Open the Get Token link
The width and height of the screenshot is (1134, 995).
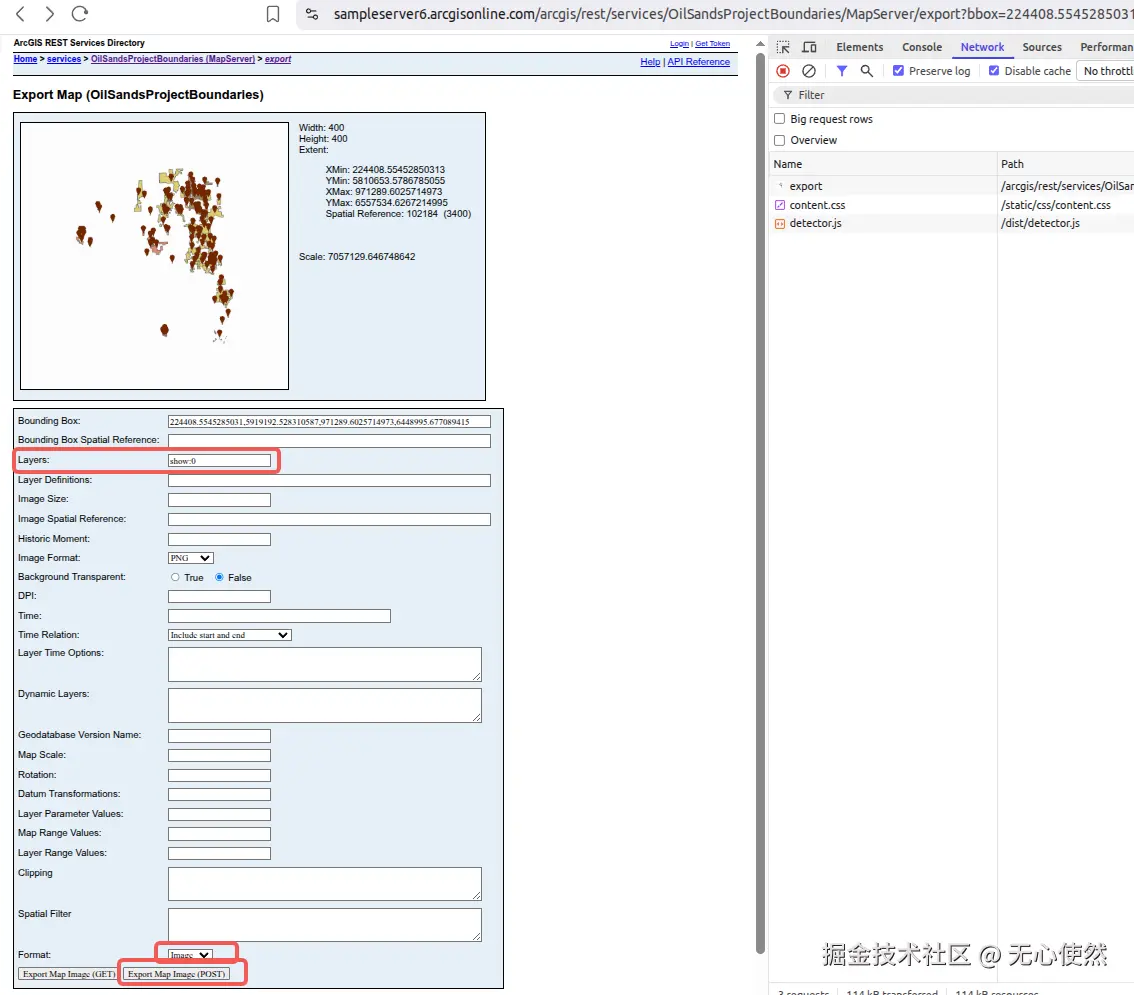point(712,44)
